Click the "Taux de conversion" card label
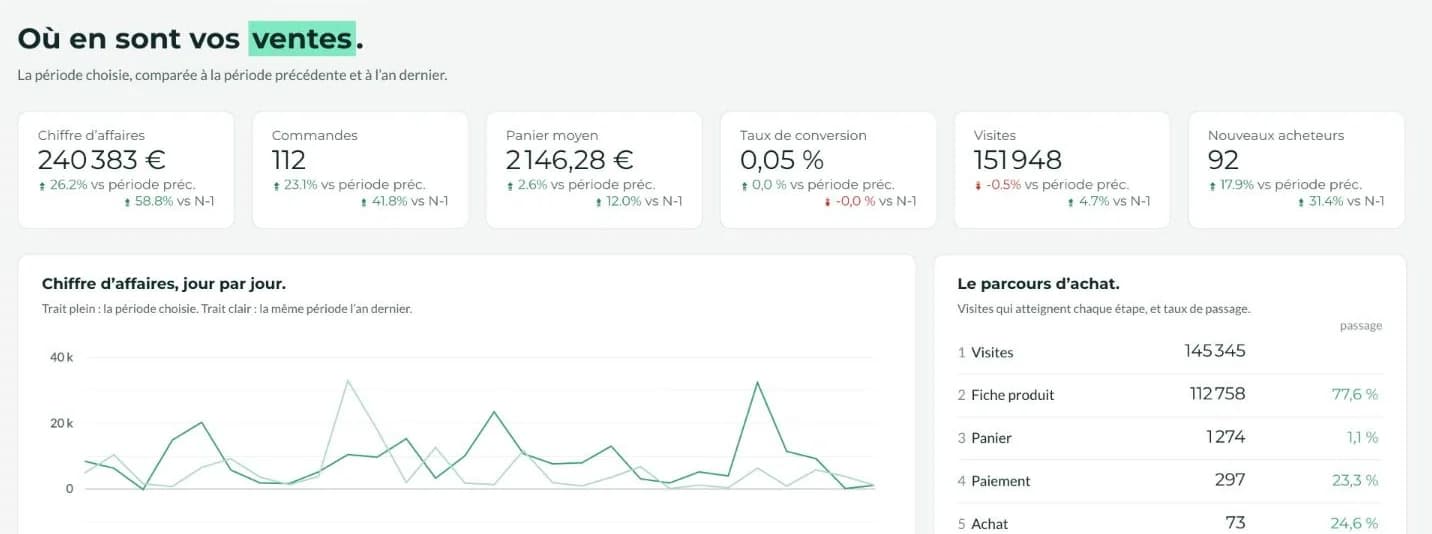This screenshot has width=1432, height=534. pyautogui.click(x=803, y=135)
